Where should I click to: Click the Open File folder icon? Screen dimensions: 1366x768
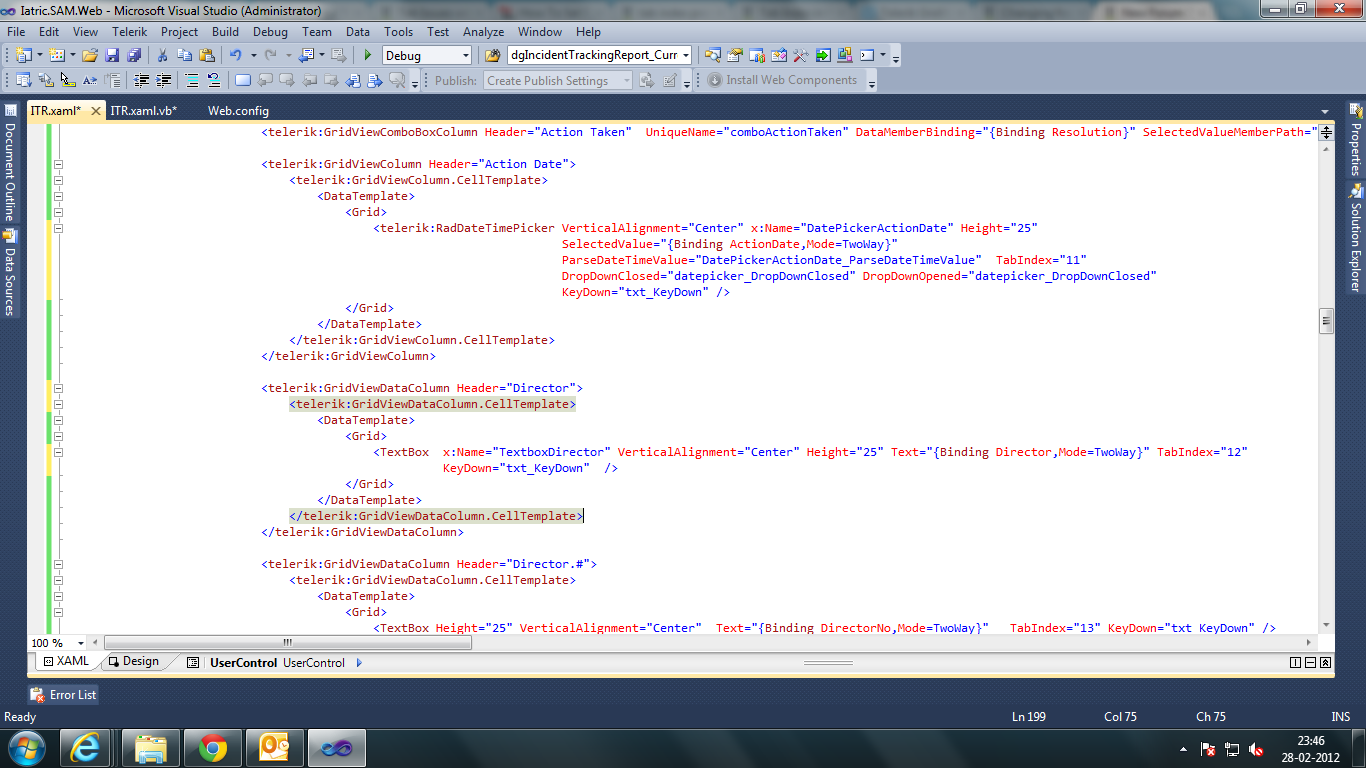[90, 55]
